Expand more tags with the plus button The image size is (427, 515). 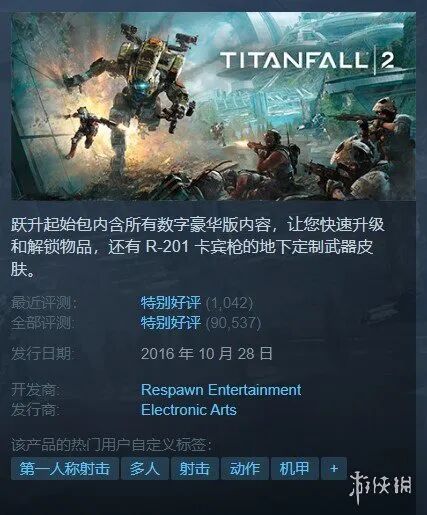pyautogui.click(x=334, y=469)
